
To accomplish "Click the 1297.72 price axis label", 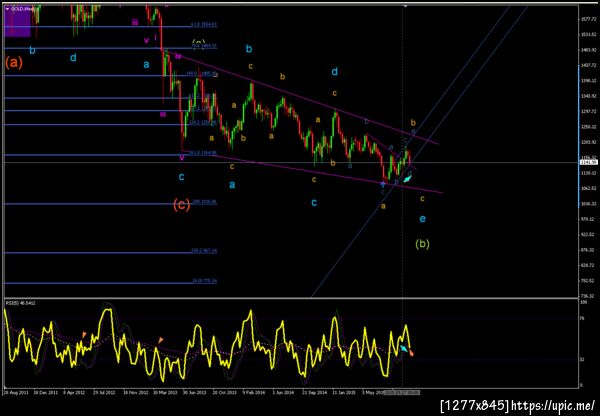I will coord(589,111).
